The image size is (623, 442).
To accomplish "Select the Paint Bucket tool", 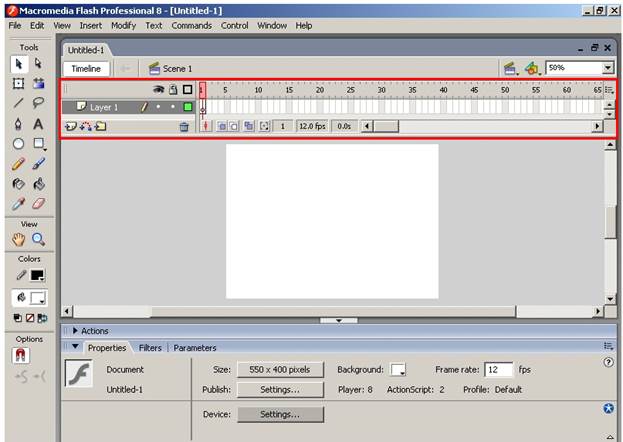I will point(39,184).
